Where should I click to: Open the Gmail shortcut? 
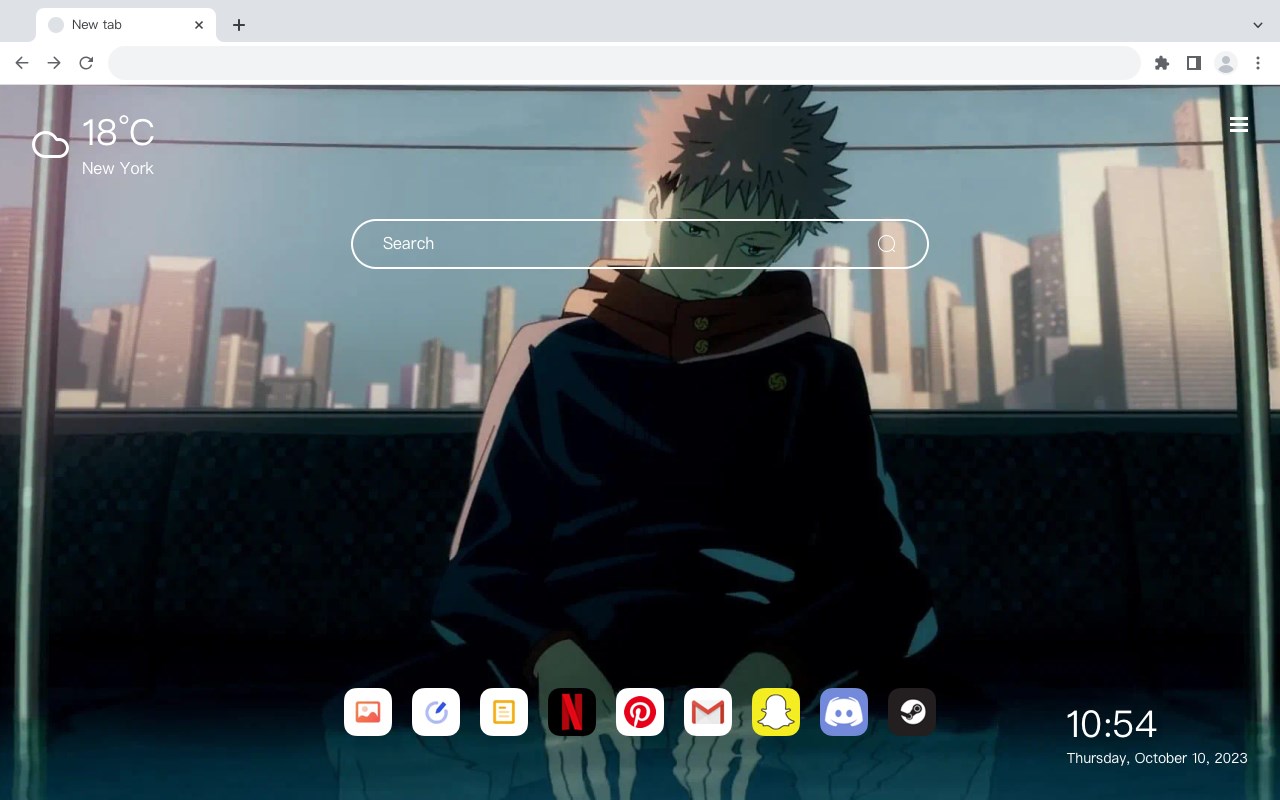708,712
